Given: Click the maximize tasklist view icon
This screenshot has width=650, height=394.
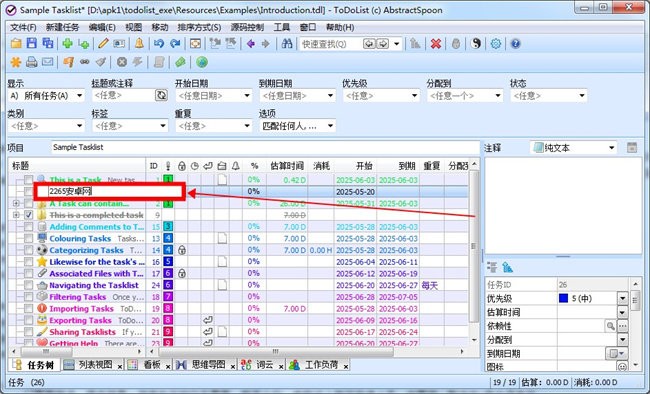Looking at the screenshot, I should point(195,44).
